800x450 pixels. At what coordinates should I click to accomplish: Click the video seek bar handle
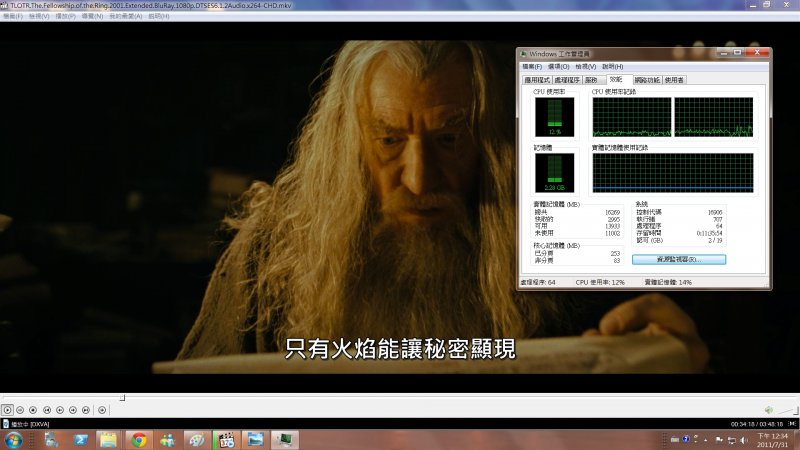click(x=123, y=397)
